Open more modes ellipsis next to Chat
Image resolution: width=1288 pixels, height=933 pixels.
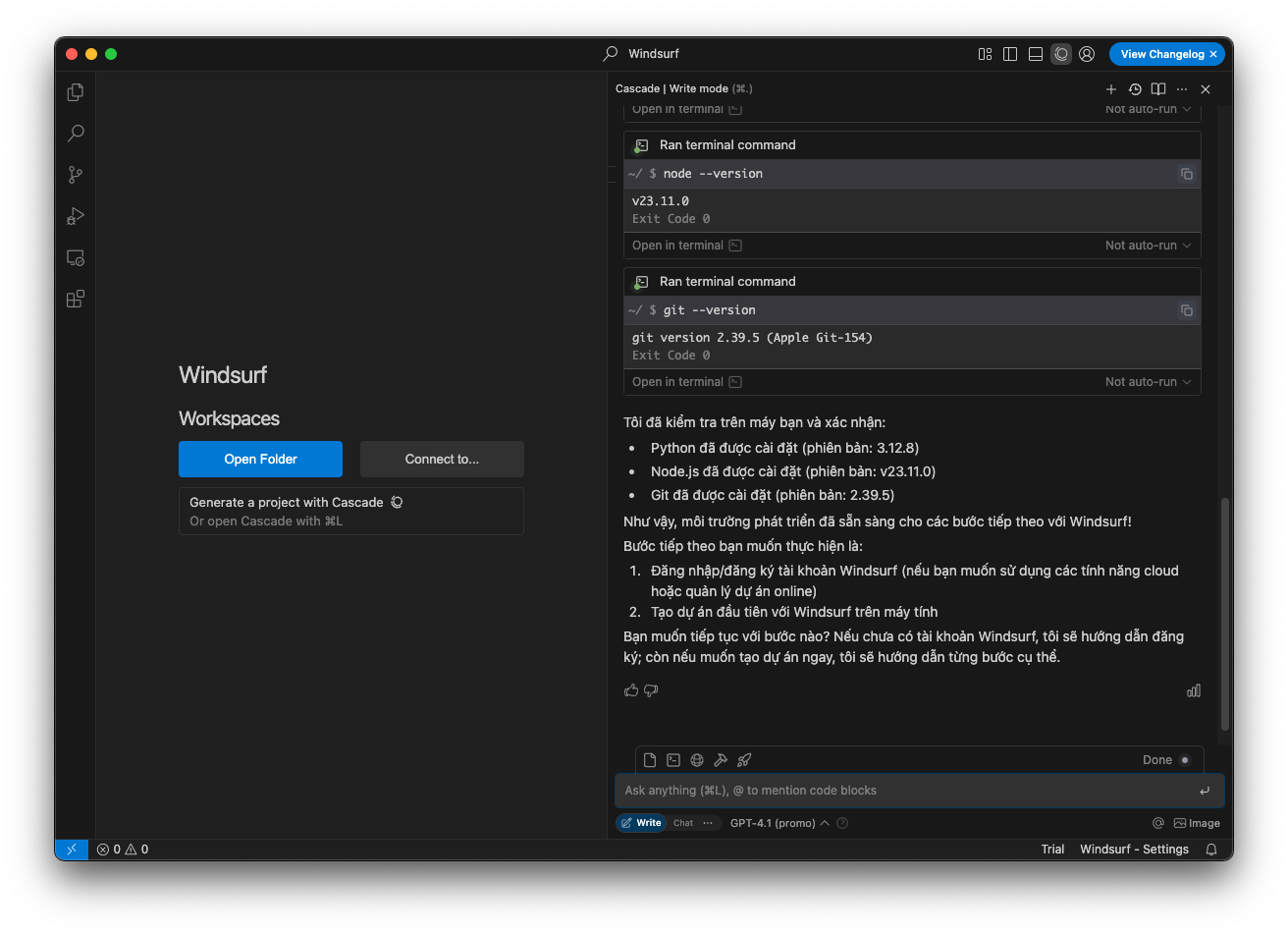(708, 823)
